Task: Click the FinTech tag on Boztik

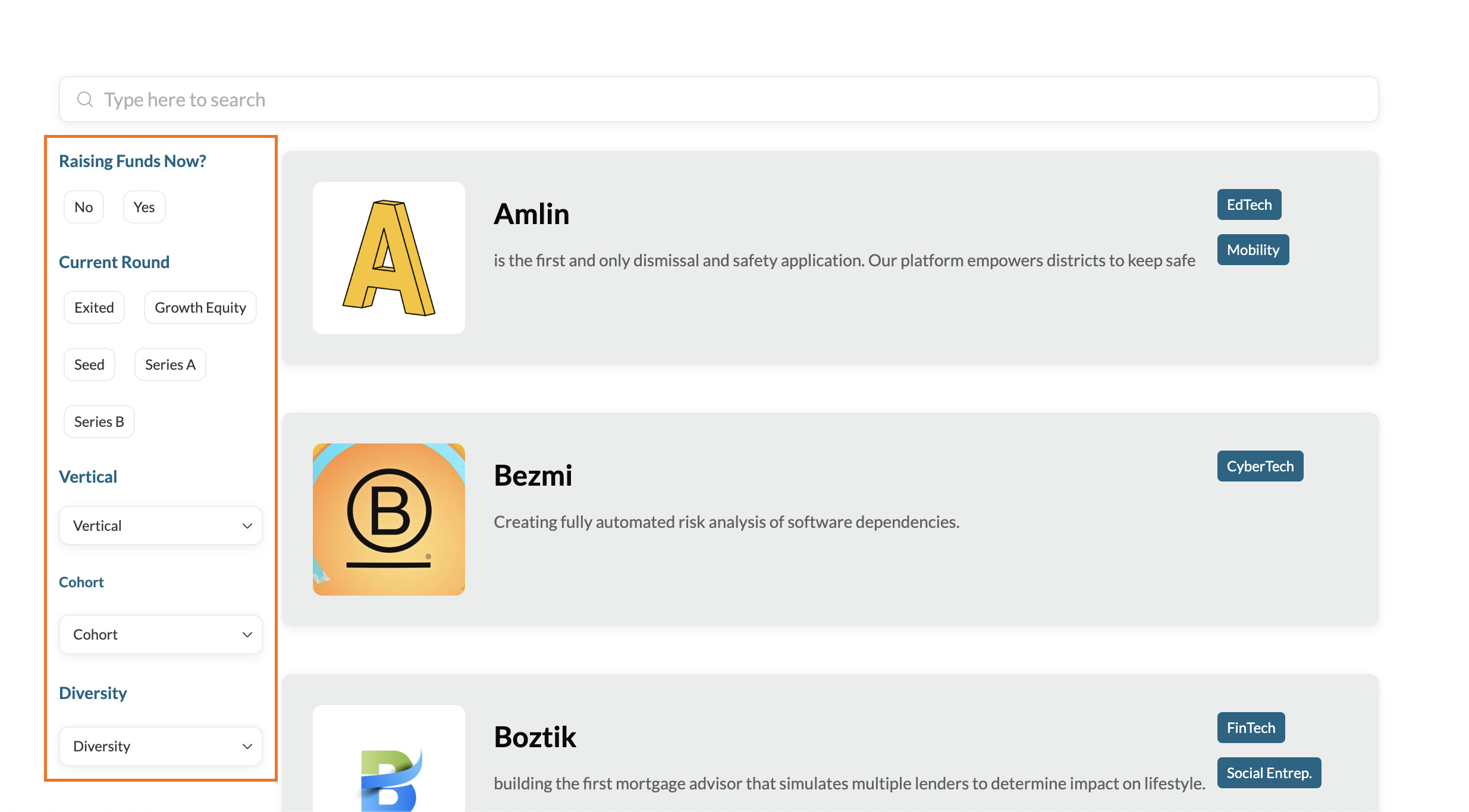Action: tap(1251, 728)
